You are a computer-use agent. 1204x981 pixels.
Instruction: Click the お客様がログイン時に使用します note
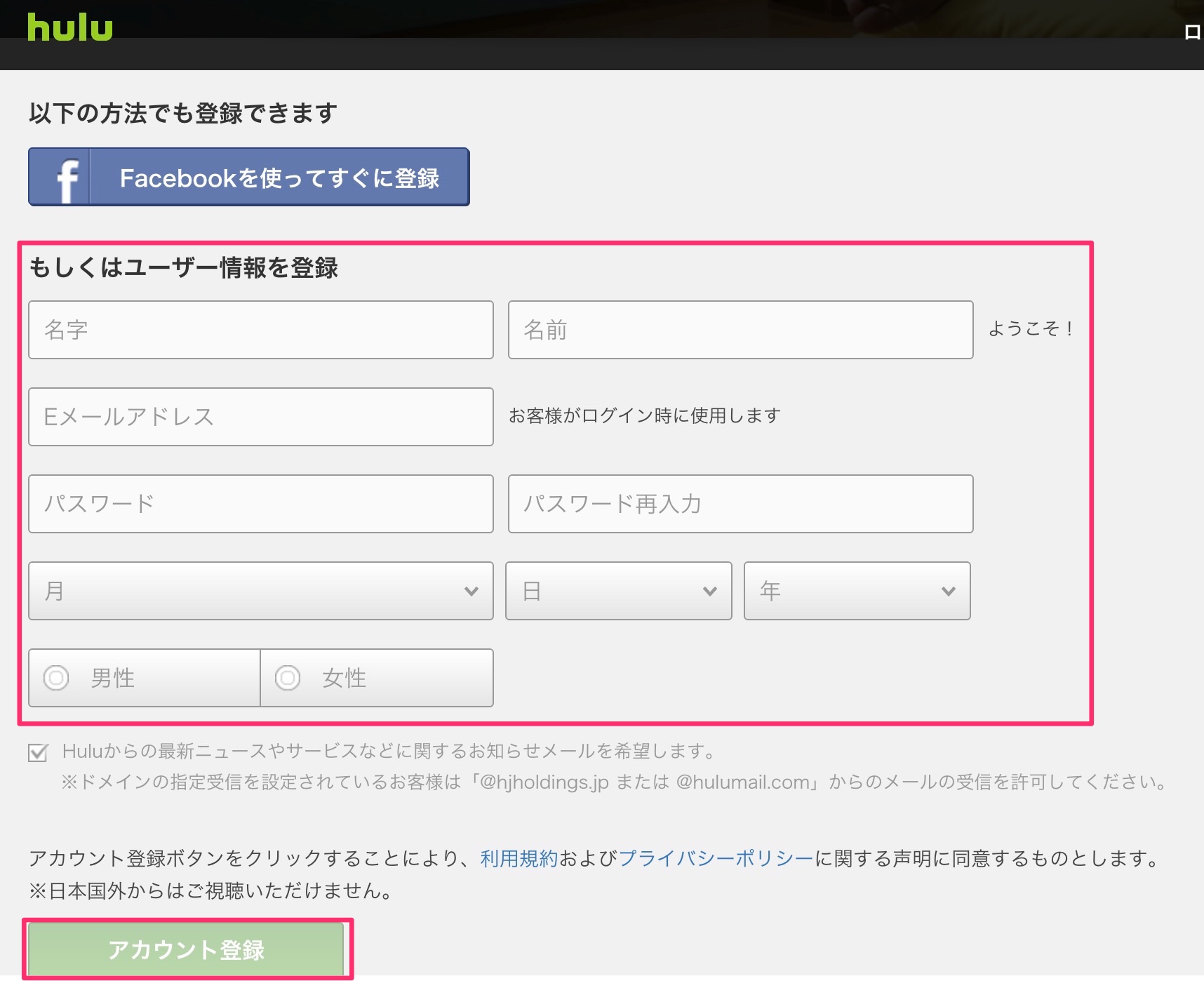click(x=645, y=415)
